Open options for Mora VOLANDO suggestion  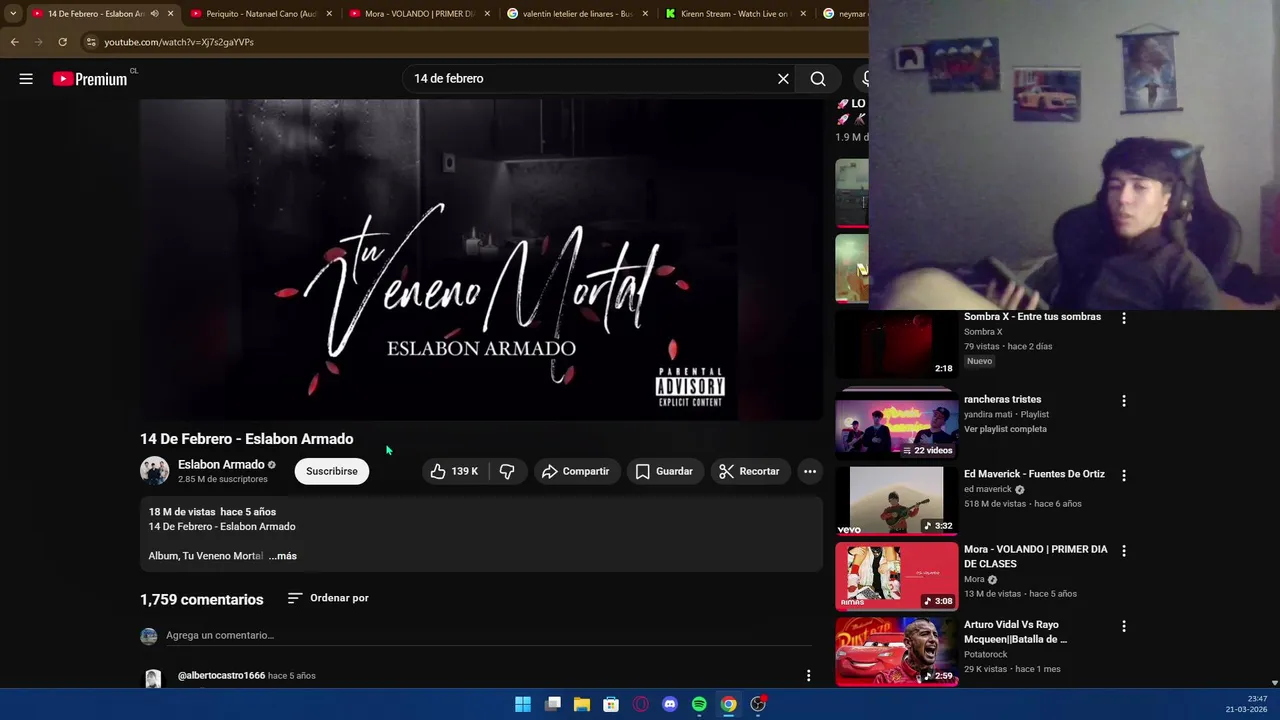[x=1124, y=551]
